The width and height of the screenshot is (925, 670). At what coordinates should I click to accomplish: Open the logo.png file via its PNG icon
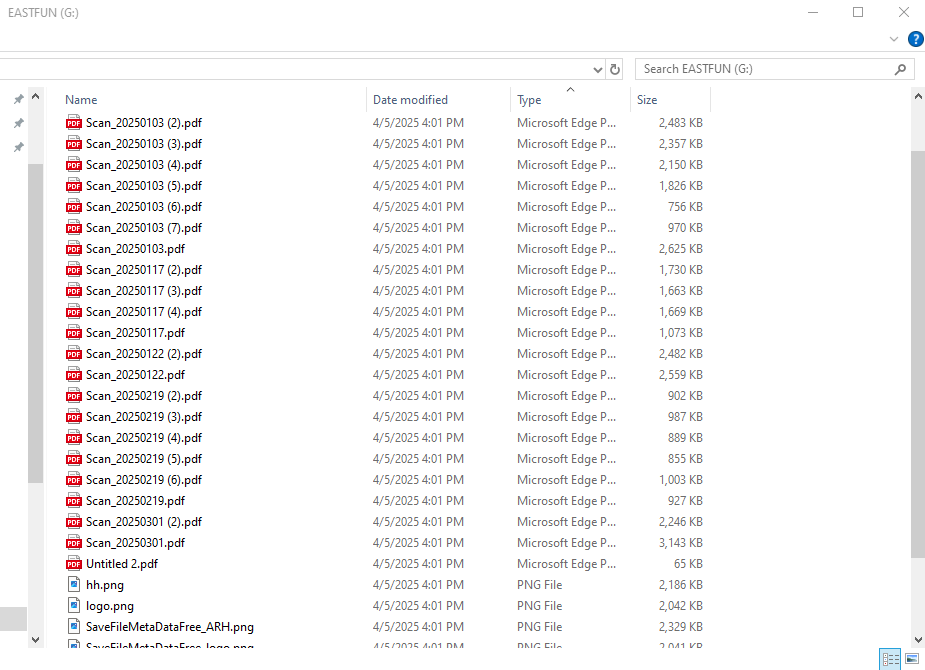(73, 605)
